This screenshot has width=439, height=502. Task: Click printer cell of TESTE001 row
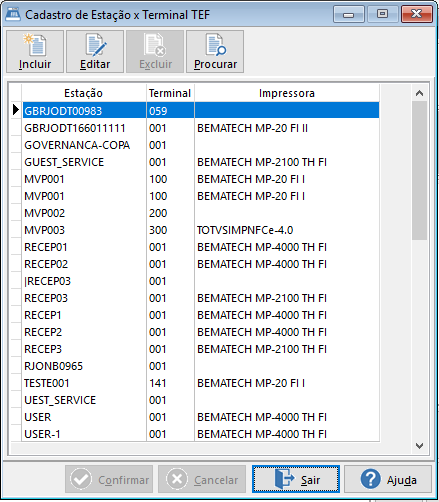(287, 383)
